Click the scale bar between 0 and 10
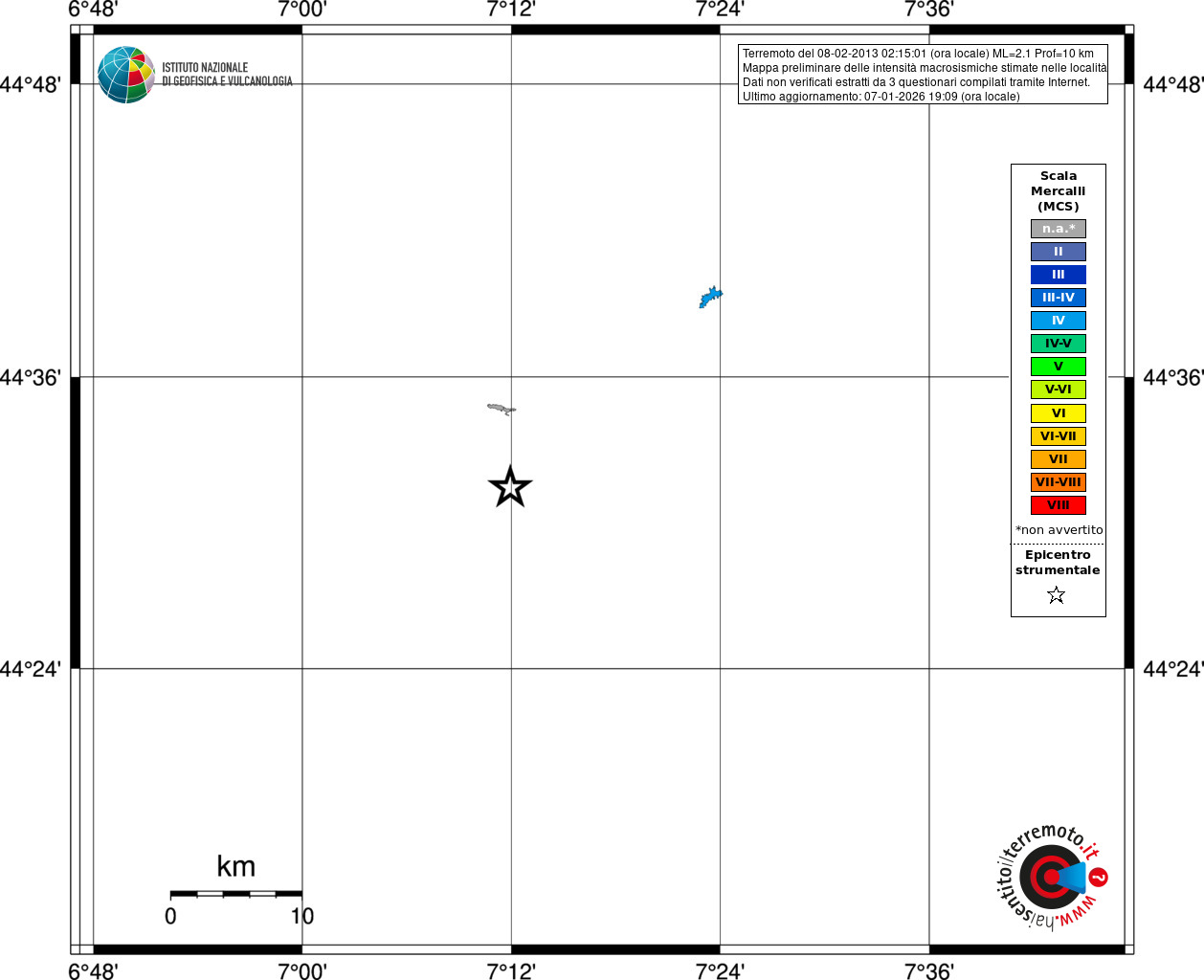Viewport: 1204px width, 980px height. 236,894
